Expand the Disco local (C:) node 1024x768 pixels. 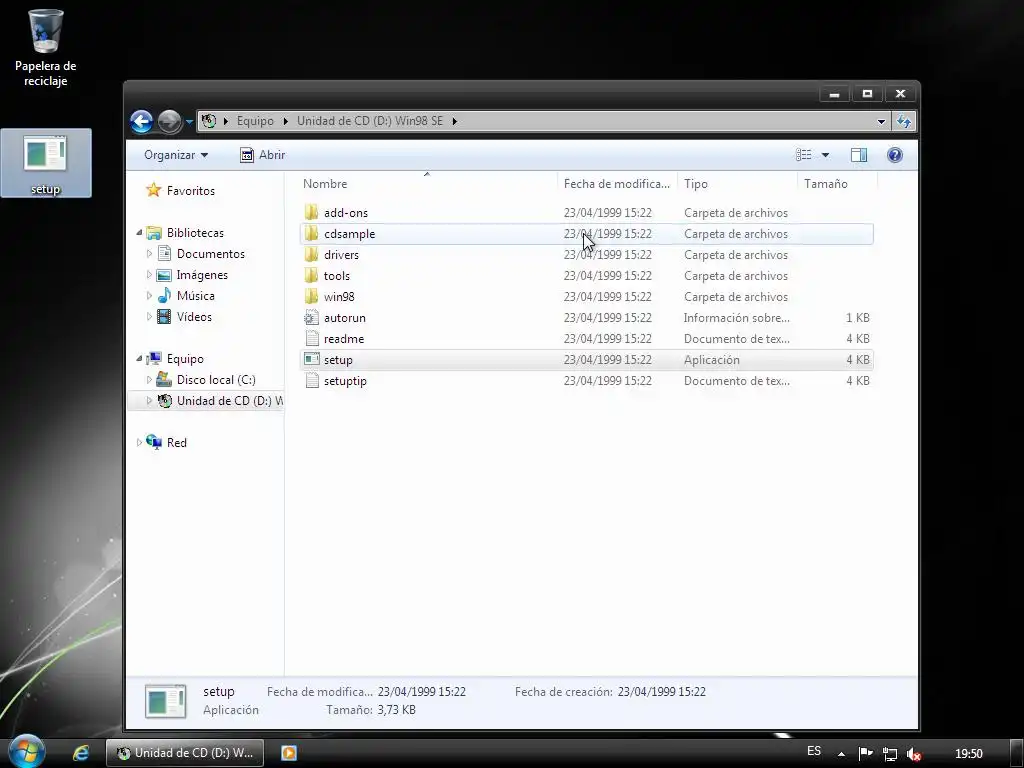tap(149, 379)
